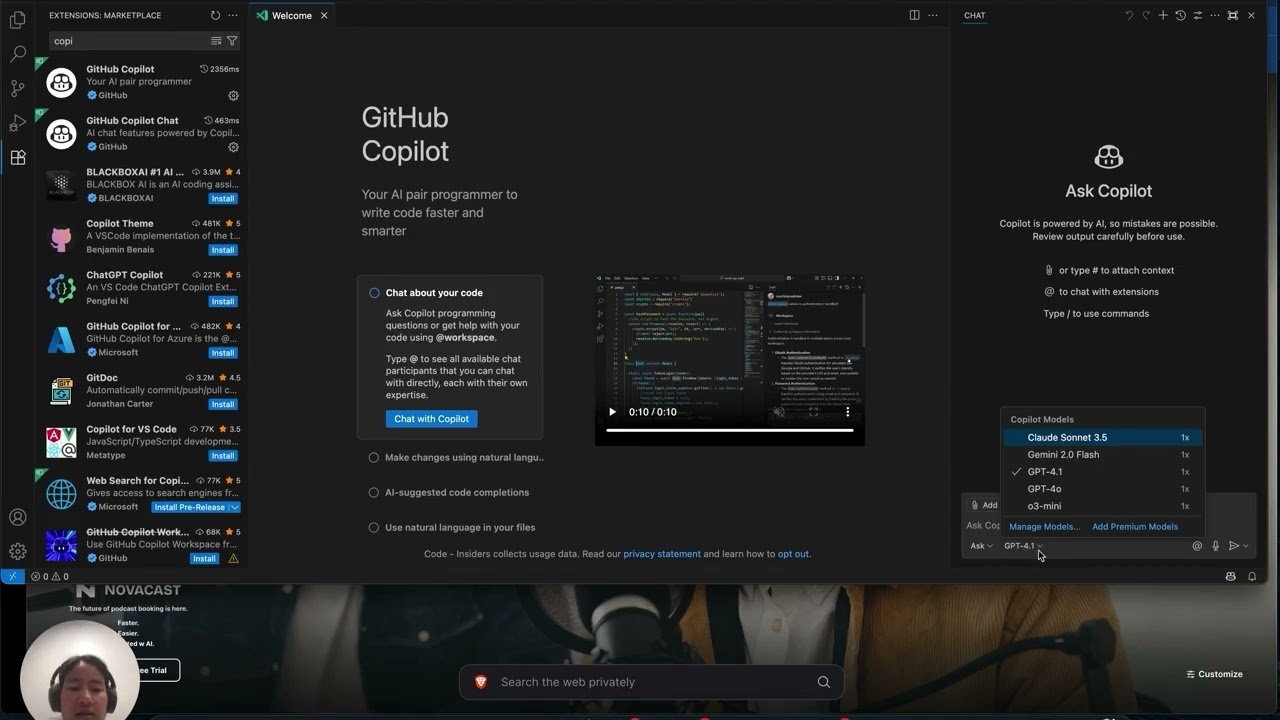Open extensions panel more actions menu
This screenshot has height=720, width=1280.
232,15
